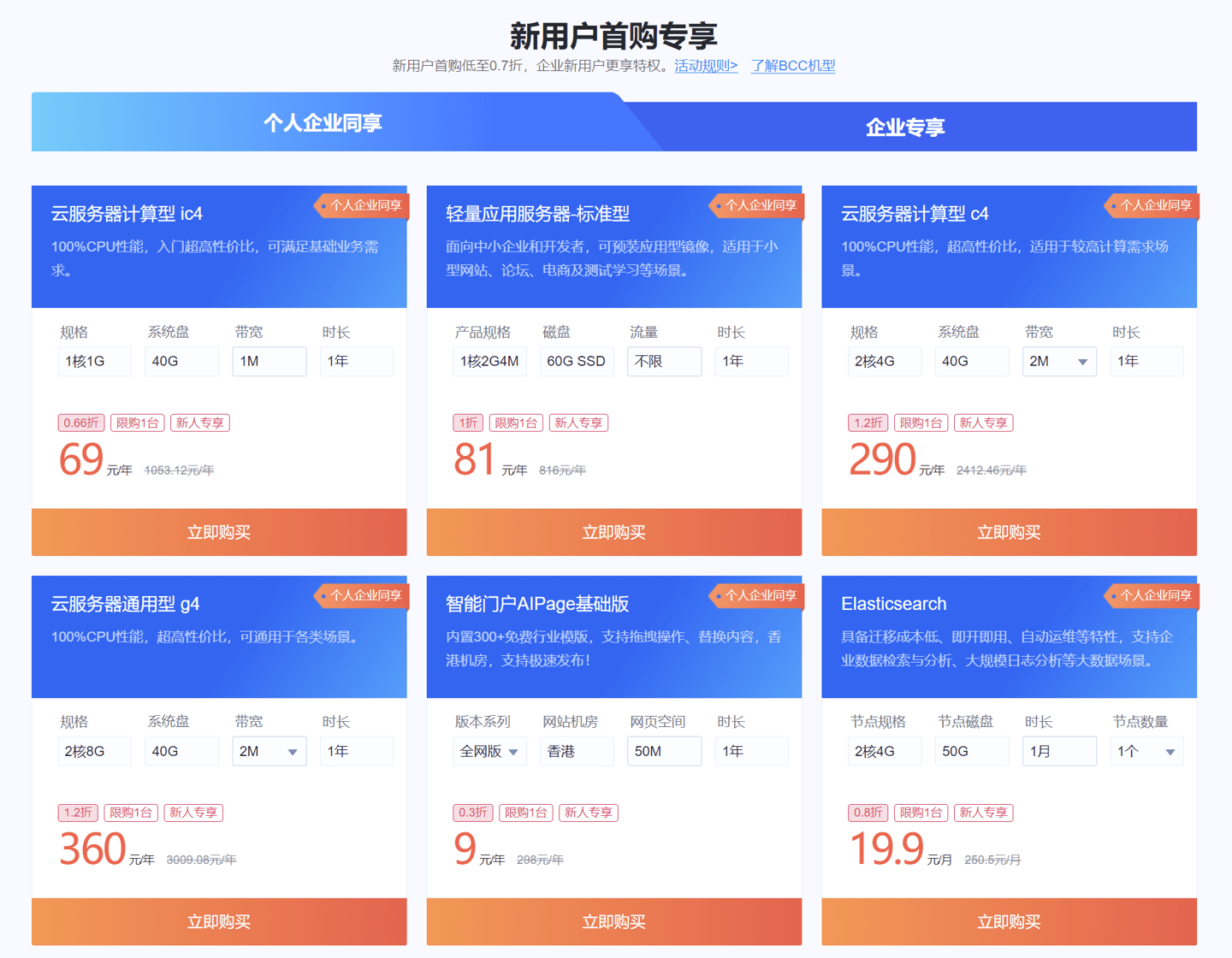Screen dimensions: 1232x958
Task: Open the 节点数量 dropdown for Elasticsearch
Action: (x=1146, y=752)
